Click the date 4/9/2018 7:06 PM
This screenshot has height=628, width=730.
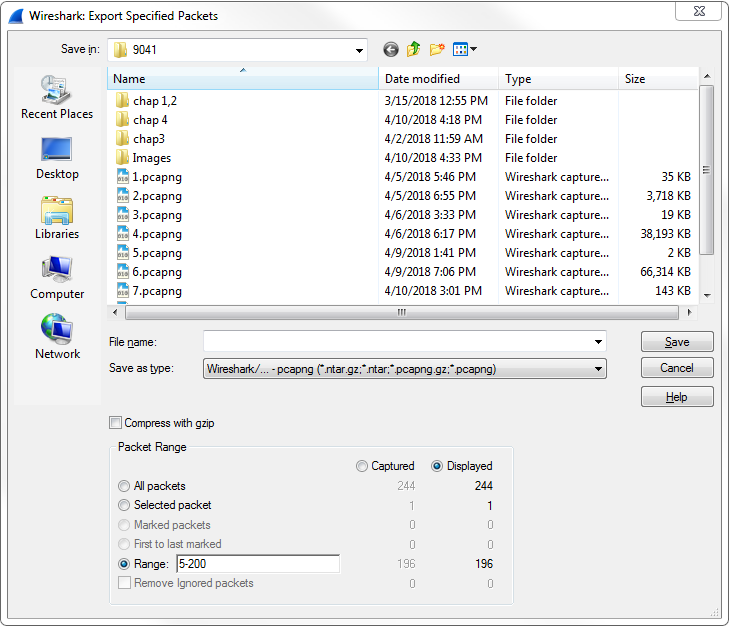click(430, 271)
